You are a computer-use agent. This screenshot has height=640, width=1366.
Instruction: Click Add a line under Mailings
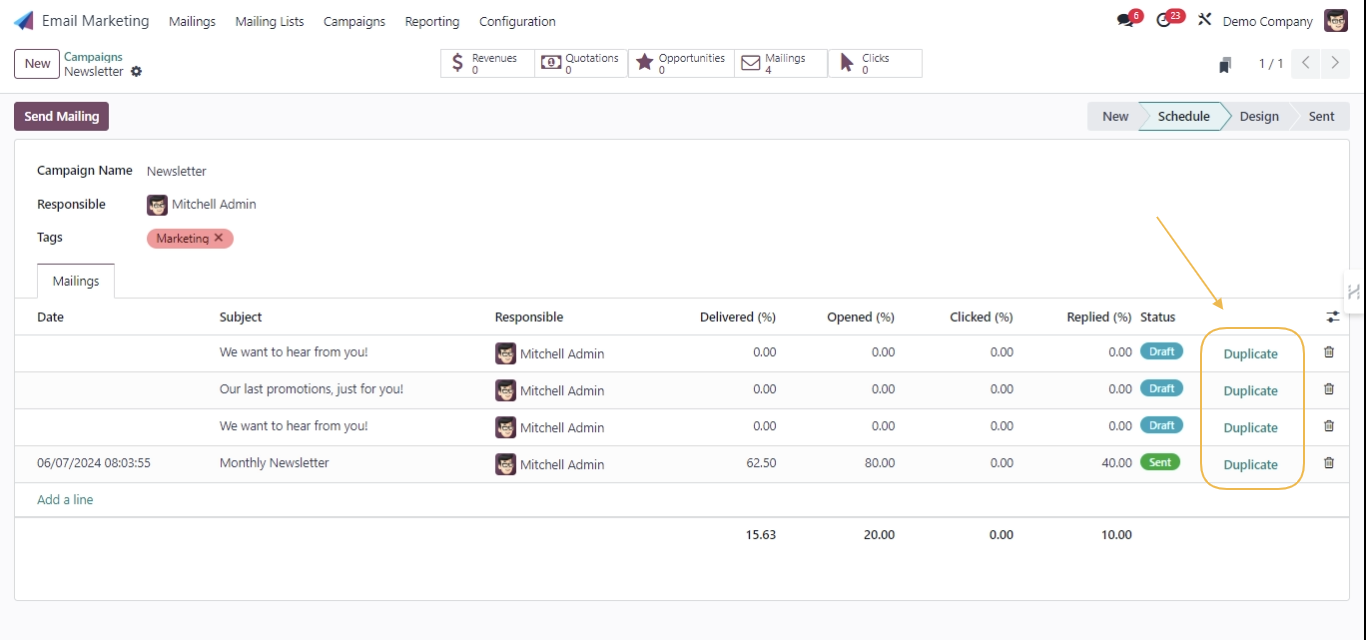tap(65, 497)
